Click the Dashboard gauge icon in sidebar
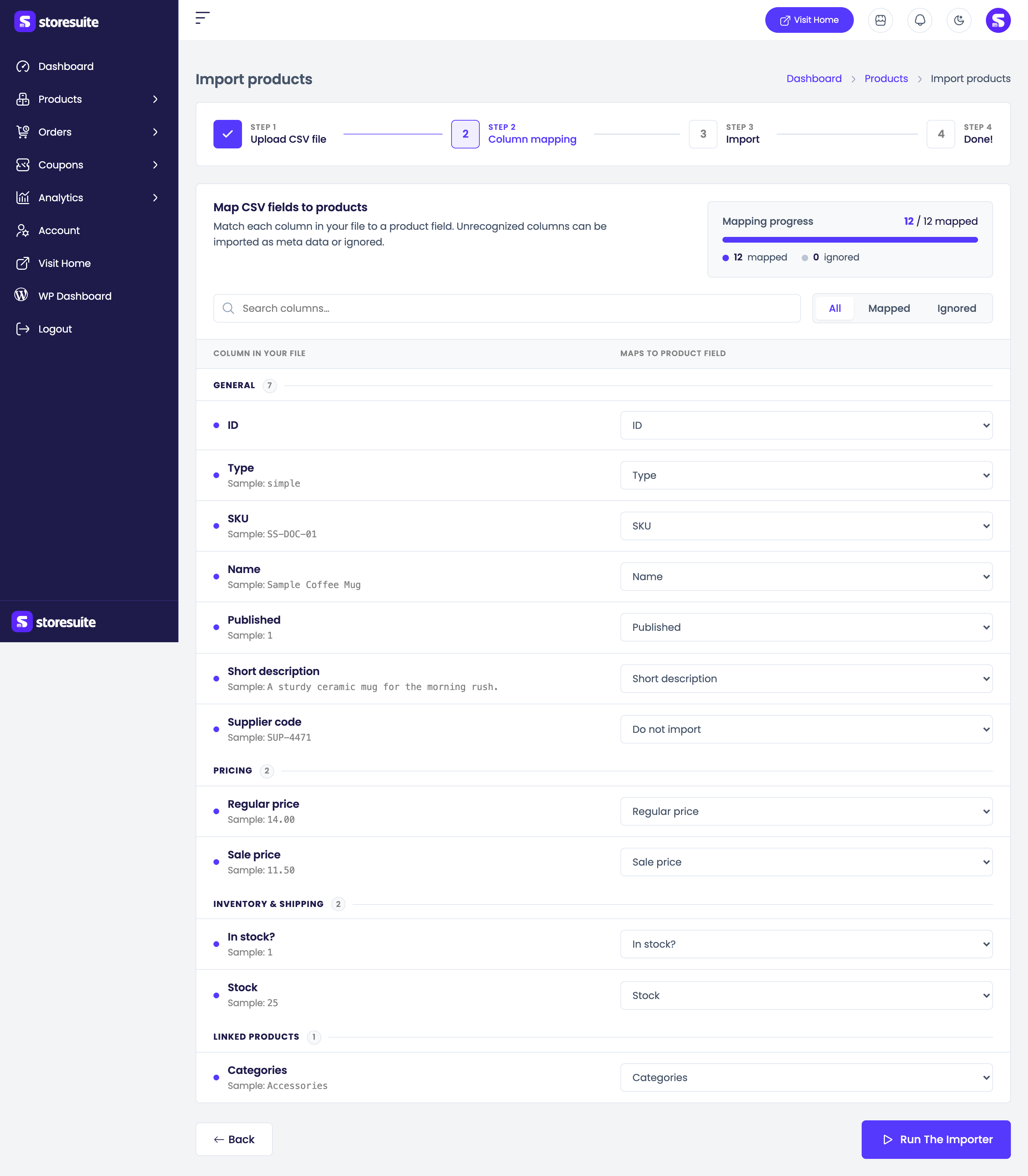The width and height of the screenshot is (1028, 1176). [22, 66]
